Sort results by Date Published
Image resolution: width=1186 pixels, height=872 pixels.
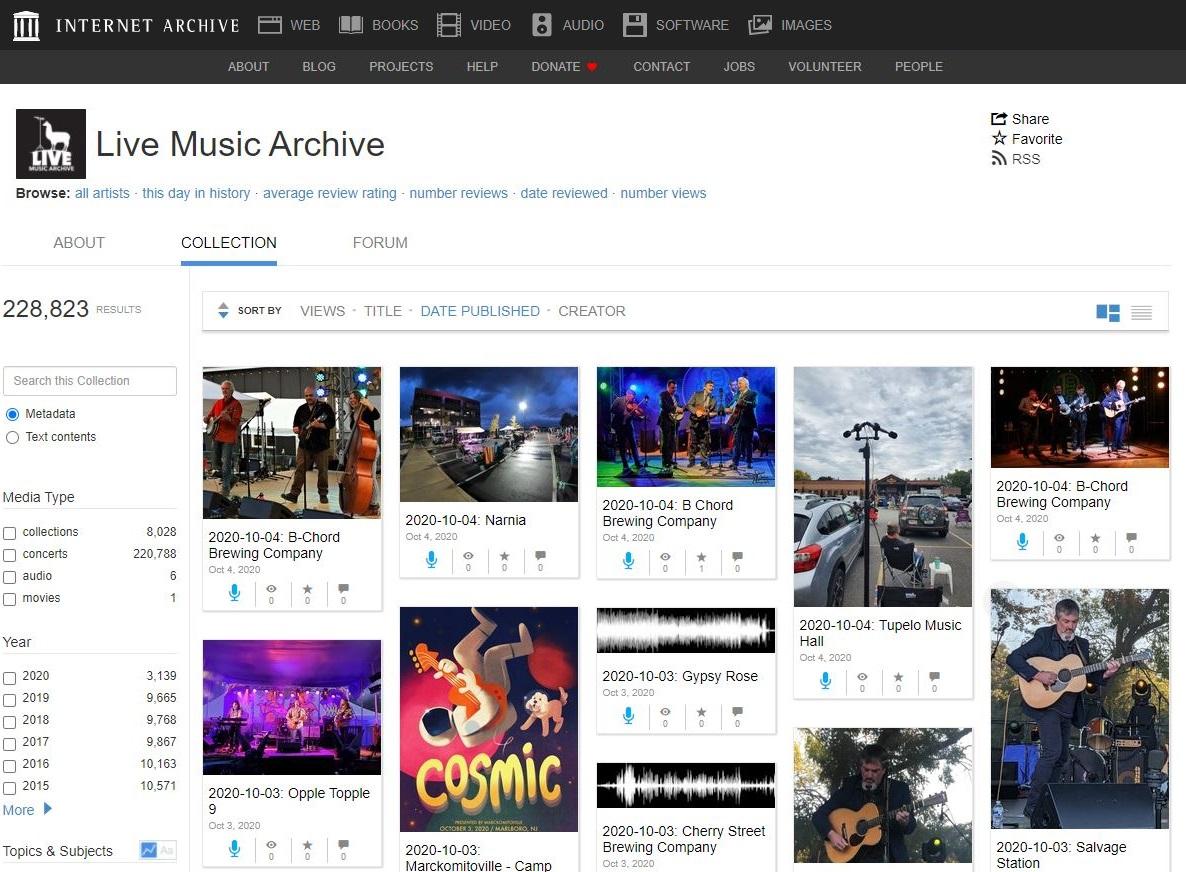tap(480, 311)
